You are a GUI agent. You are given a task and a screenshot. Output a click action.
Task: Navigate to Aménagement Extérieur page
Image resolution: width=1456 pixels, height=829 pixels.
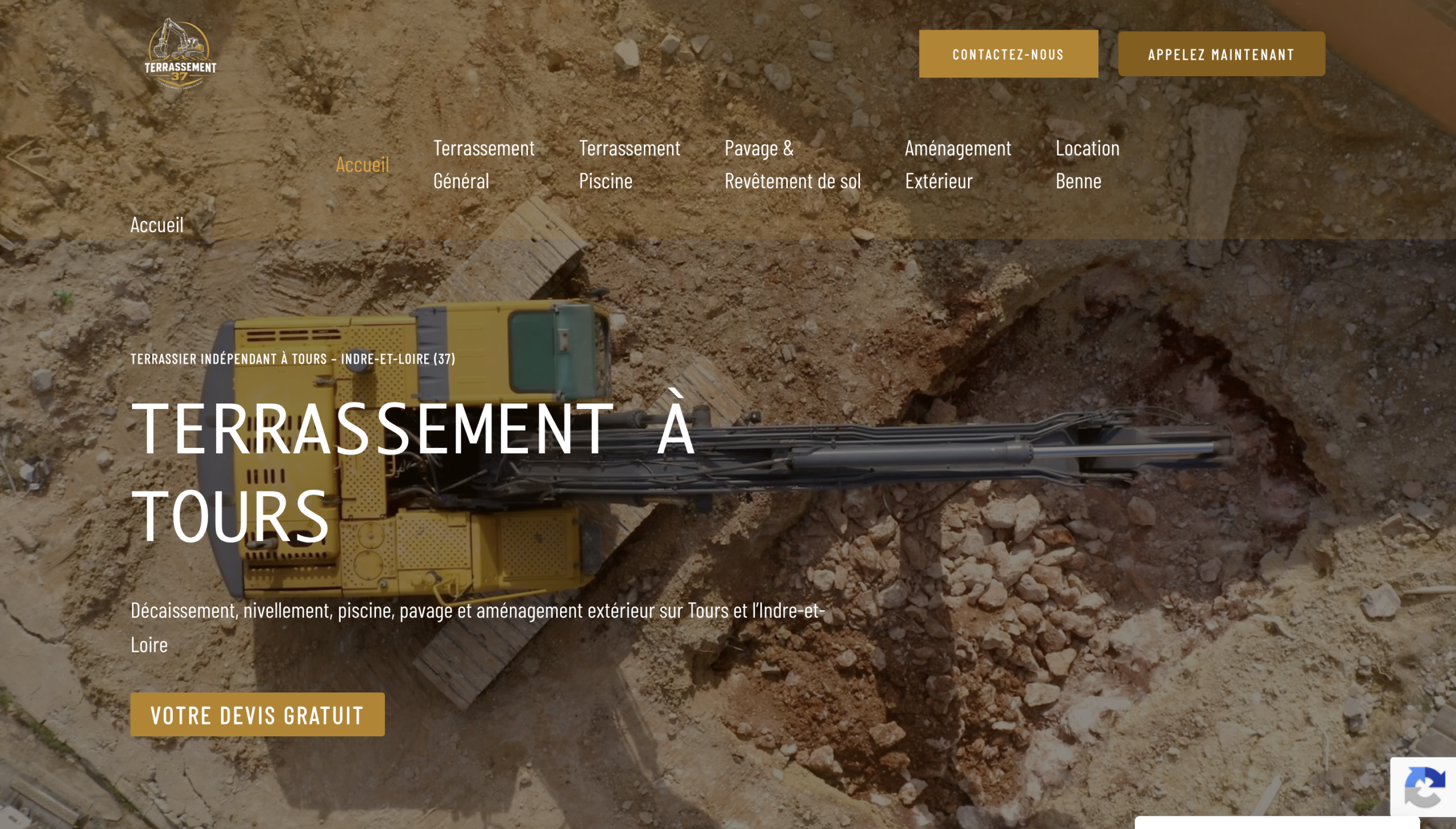(958, 164)
